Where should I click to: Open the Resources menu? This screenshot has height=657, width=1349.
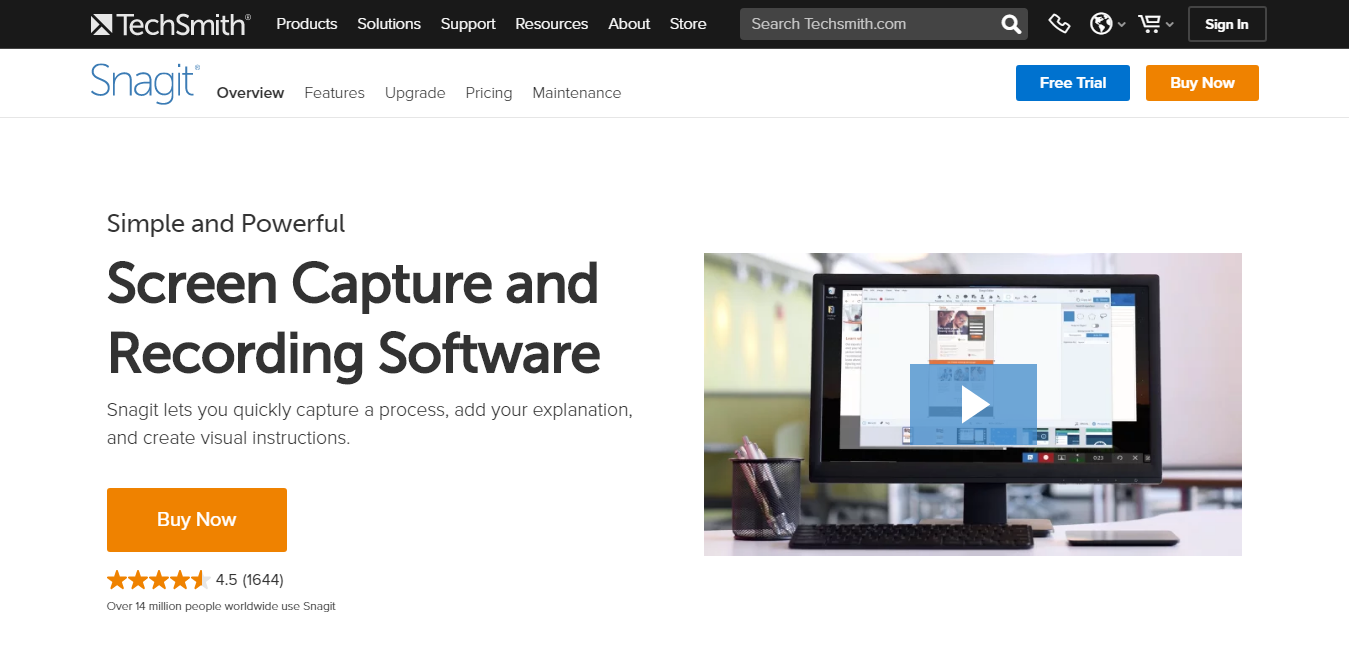[x=552, y=24]
